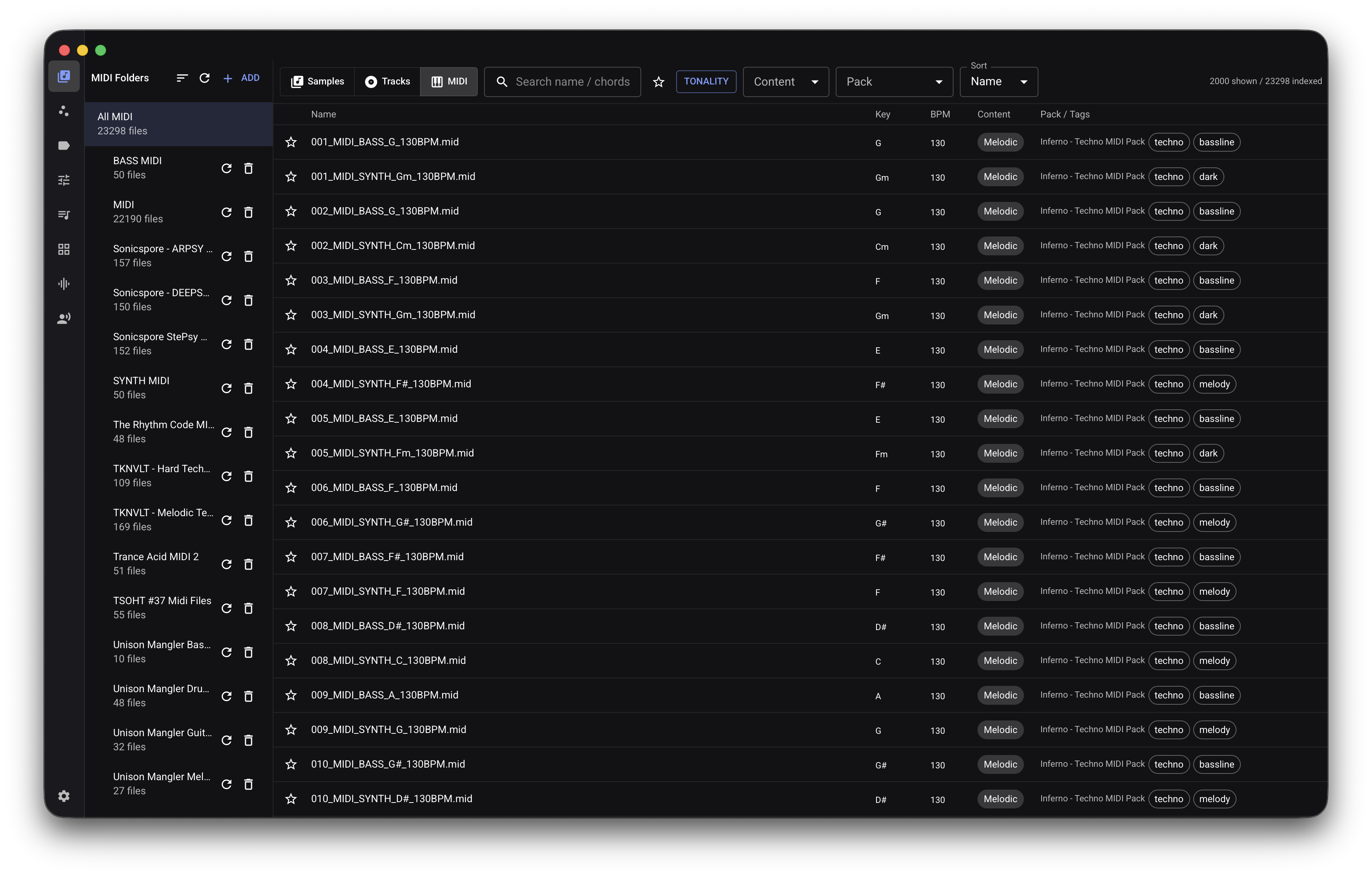Open the library icon in left sidebar
Screen dimensions: 1372x876
64,76
